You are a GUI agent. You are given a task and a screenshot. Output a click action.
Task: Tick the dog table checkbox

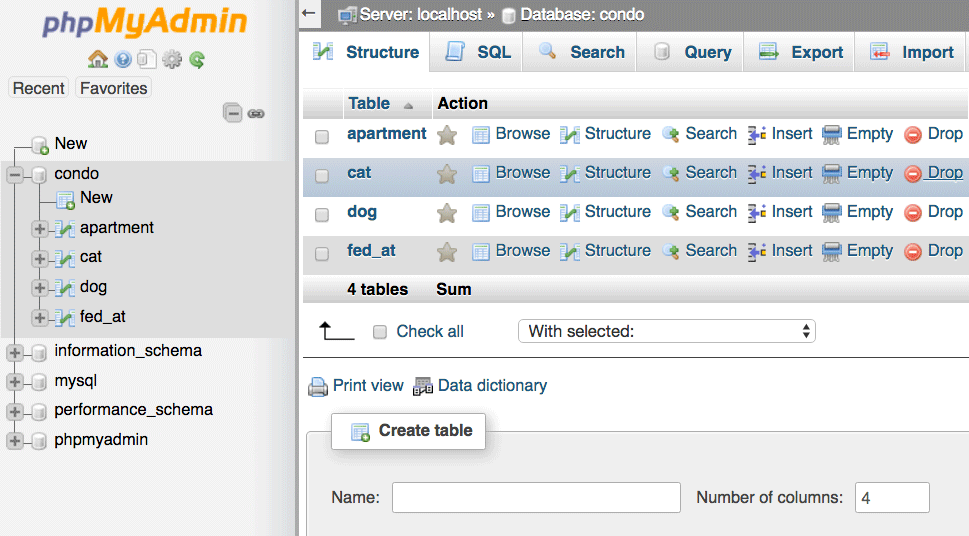(322, 215)
